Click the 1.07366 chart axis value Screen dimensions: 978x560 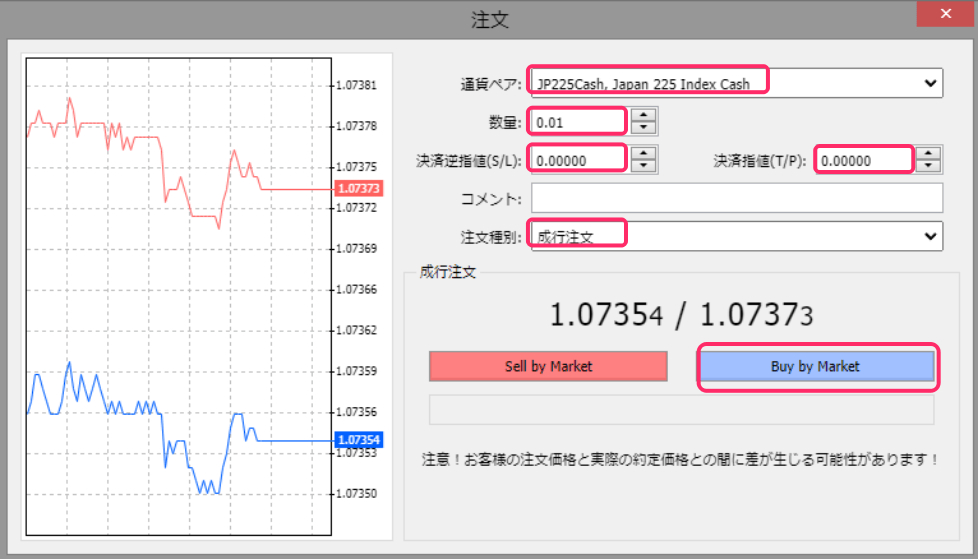(357, 289)
